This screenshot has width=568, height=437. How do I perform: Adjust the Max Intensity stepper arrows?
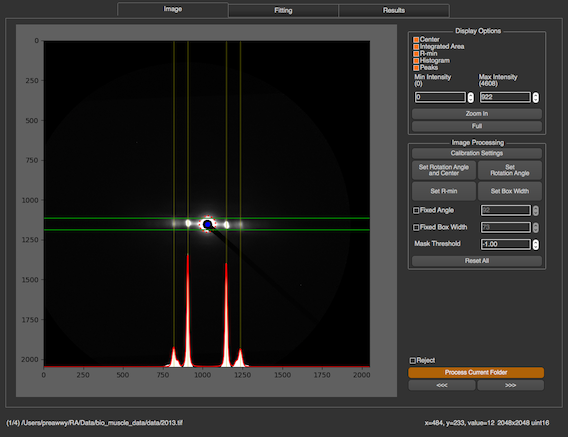tap(535, 97)
